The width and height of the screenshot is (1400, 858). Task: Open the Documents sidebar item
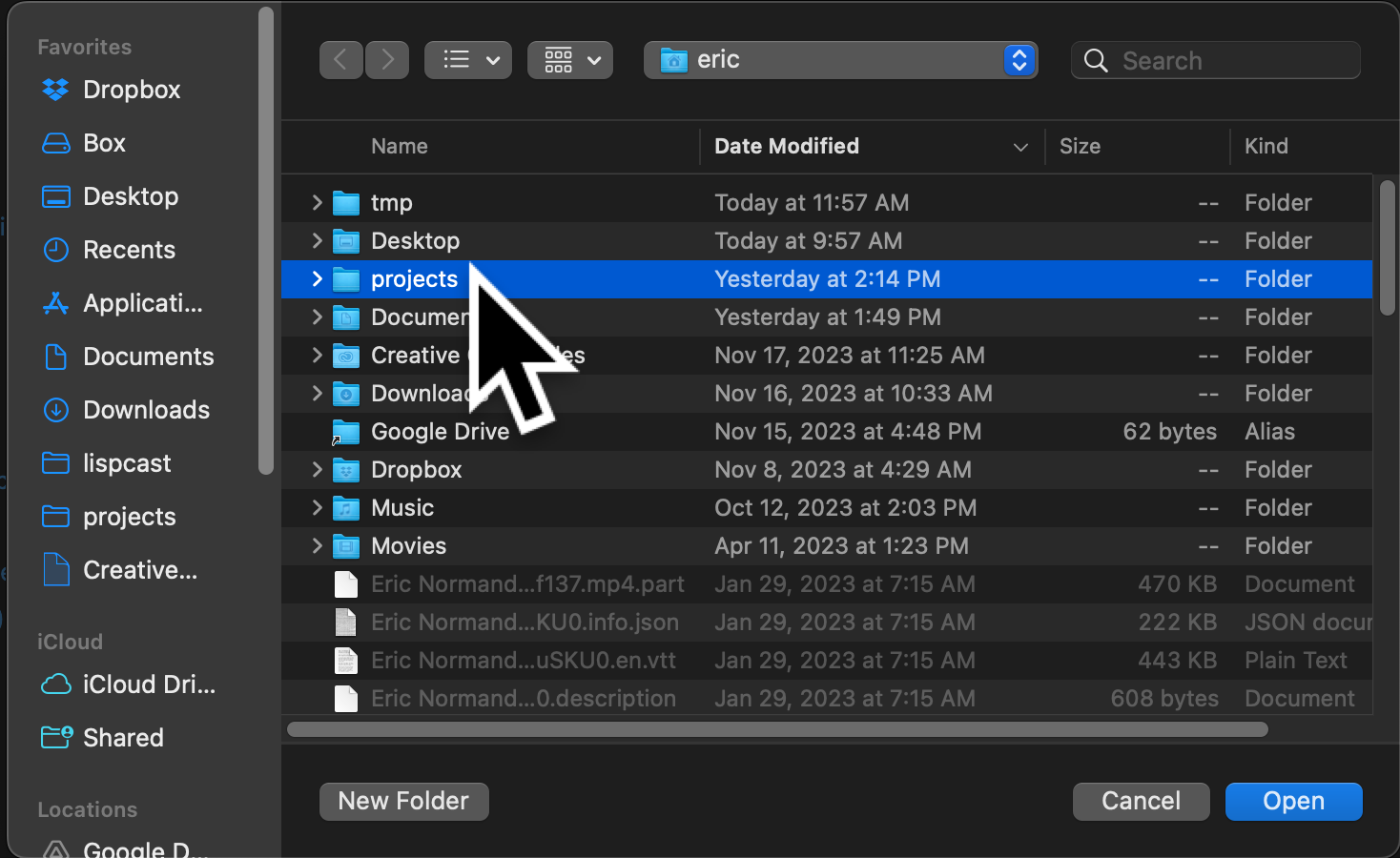coord(148,357)
